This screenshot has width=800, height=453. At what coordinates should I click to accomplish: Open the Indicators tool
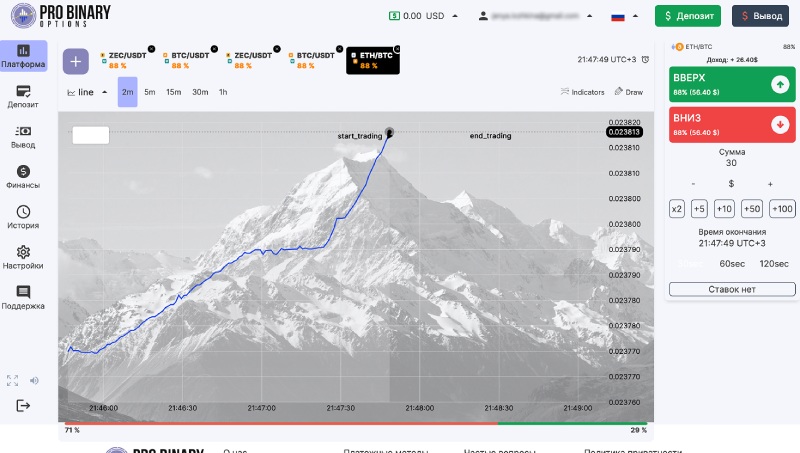point(582,92)
